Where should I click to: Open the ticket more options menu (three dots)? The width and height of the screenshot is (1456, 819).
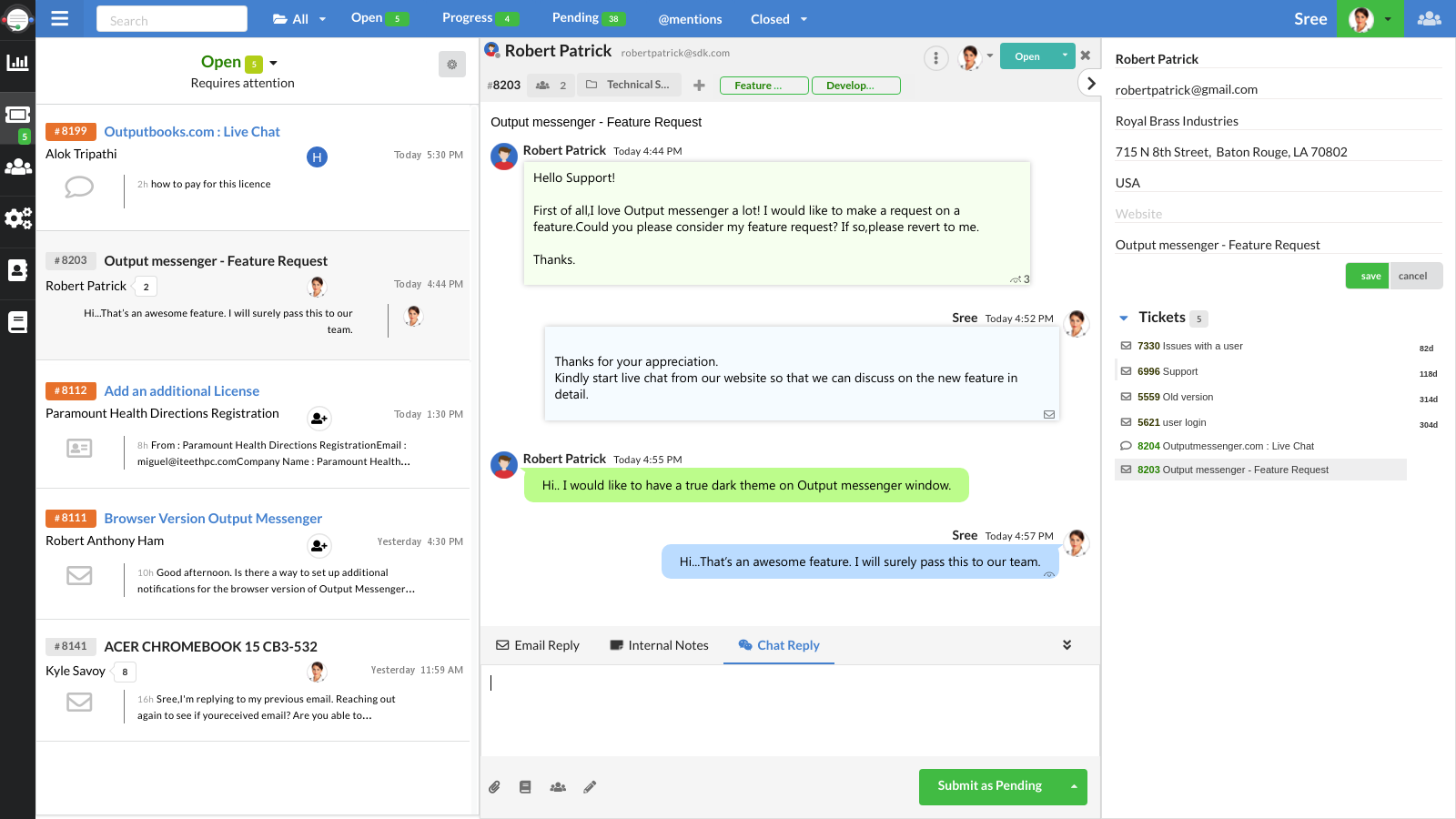pos(935,58)
